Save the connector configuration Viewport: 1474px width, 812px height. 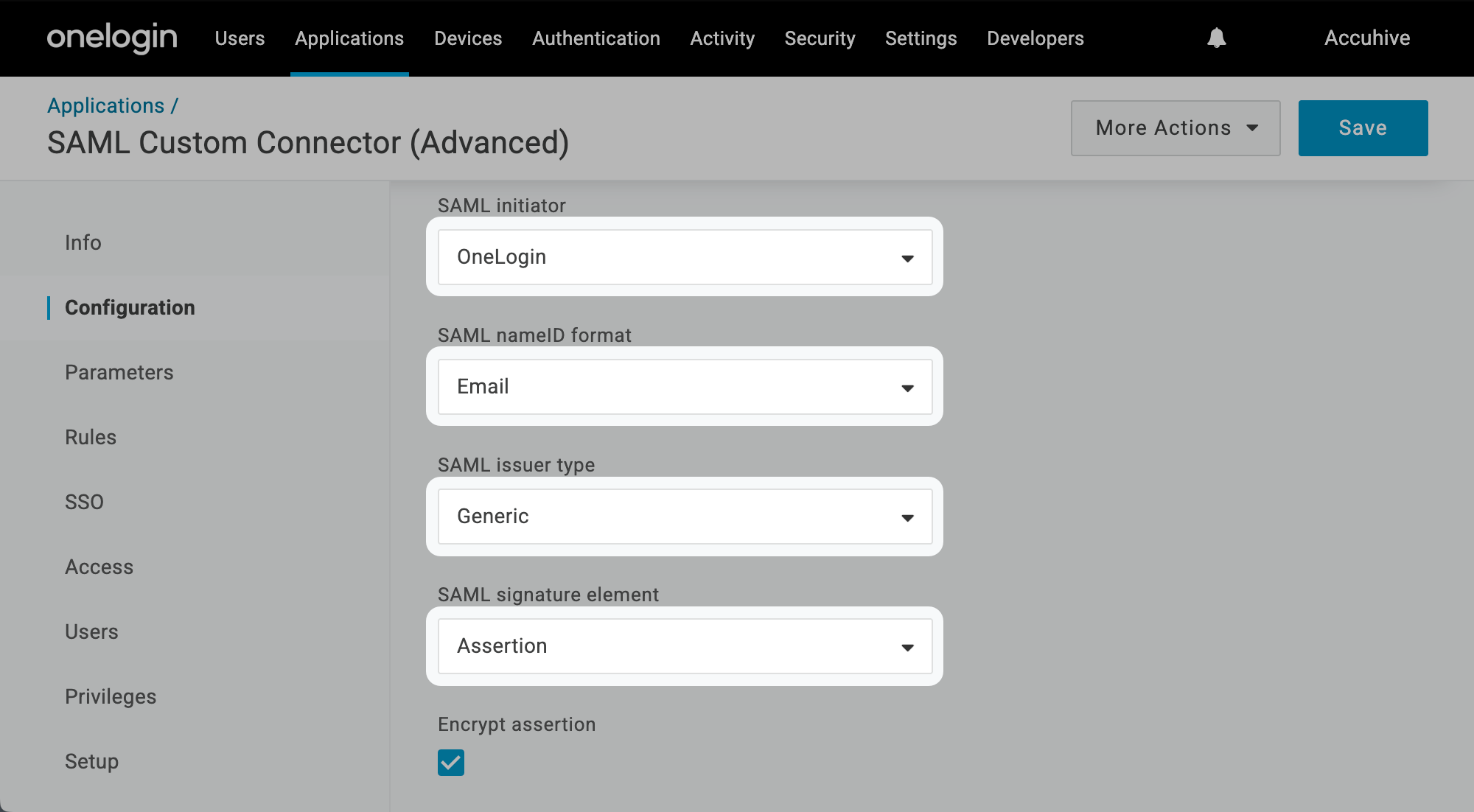point(1363,128)
